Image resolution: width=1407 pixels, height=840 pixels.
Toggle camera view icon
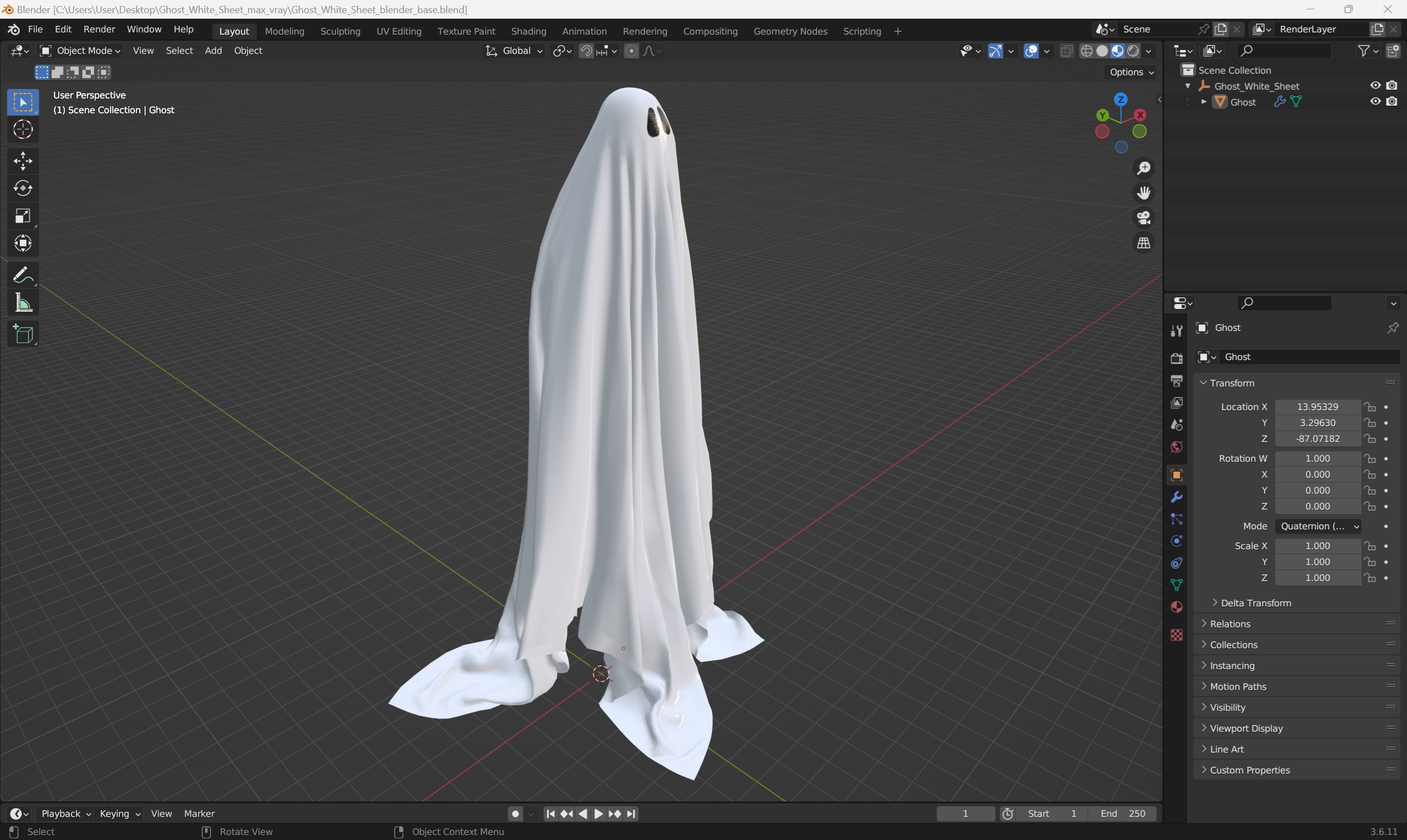(1144, 218)
